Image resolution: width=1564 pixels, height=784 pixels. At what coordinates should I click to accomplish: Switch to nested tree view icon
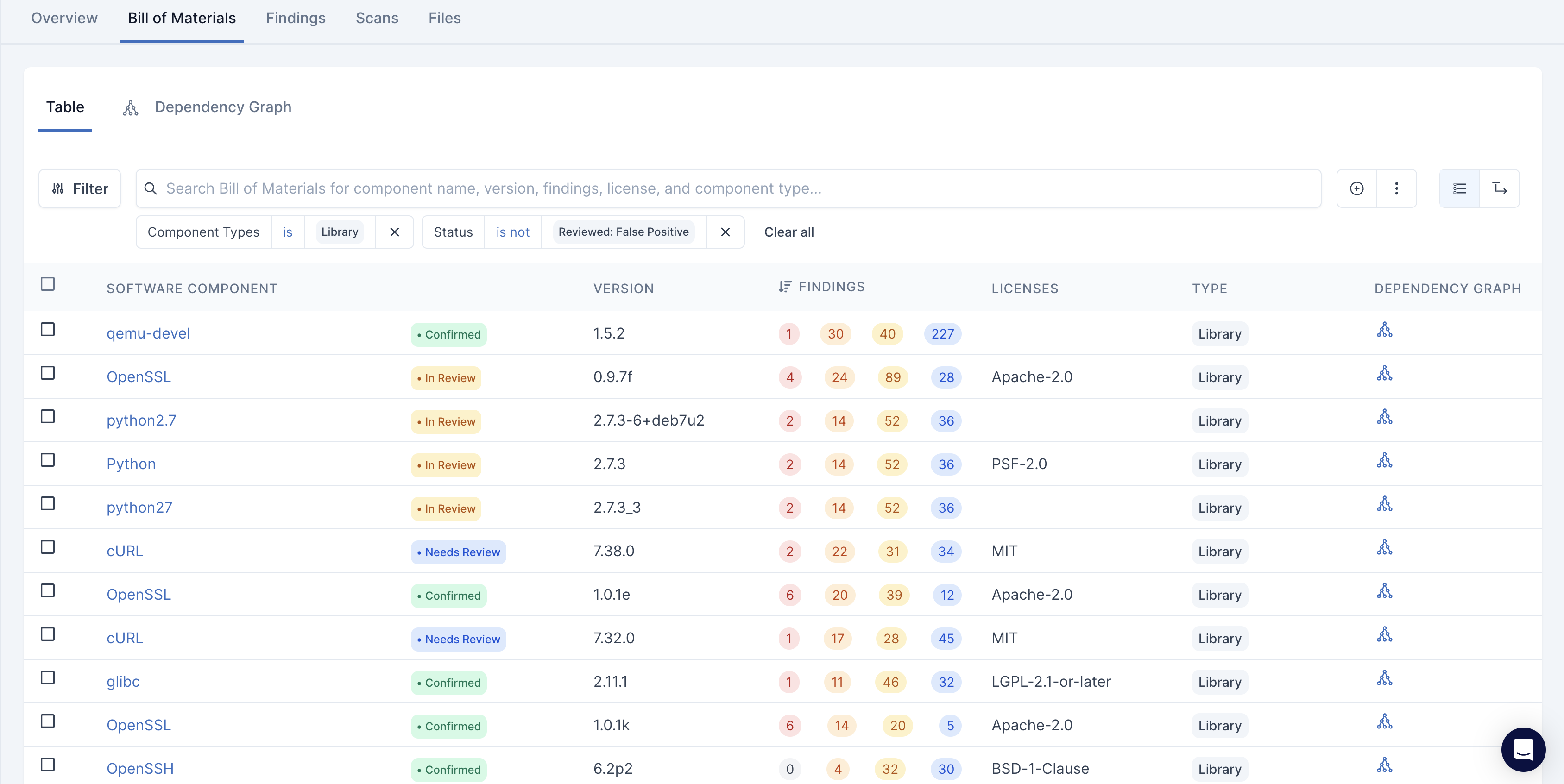pos(1500,189)
